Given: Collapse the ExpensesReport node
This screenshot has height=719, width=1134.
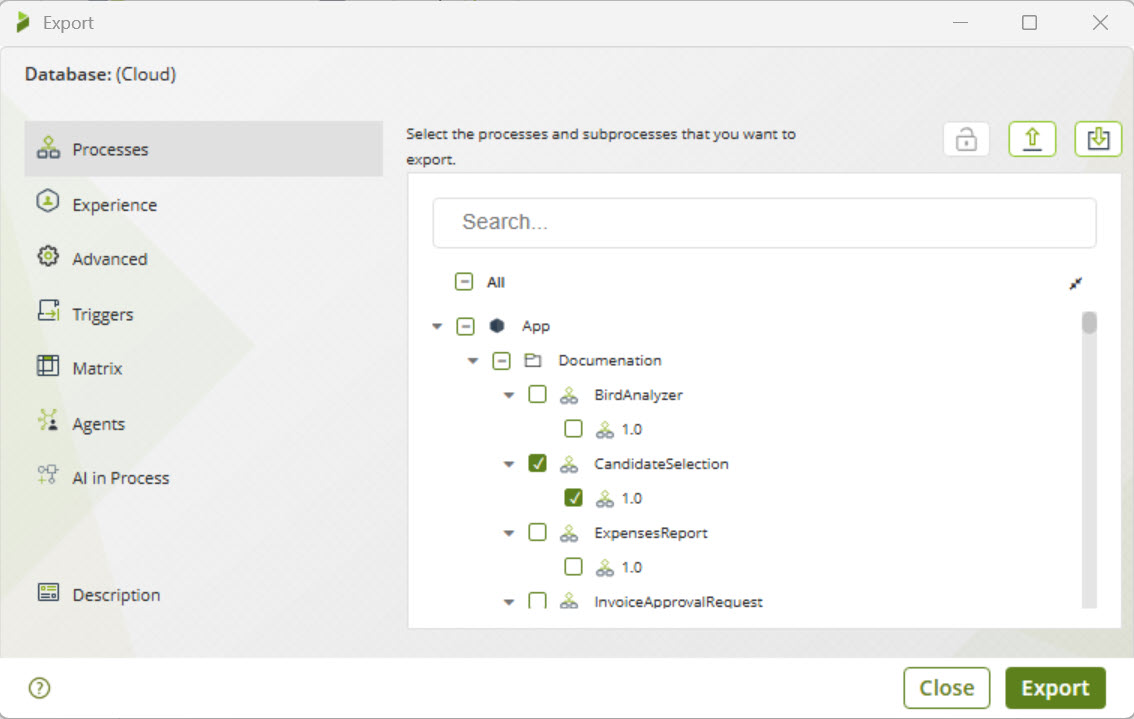Looking at the screenshot, I should (x=509, y=533).
